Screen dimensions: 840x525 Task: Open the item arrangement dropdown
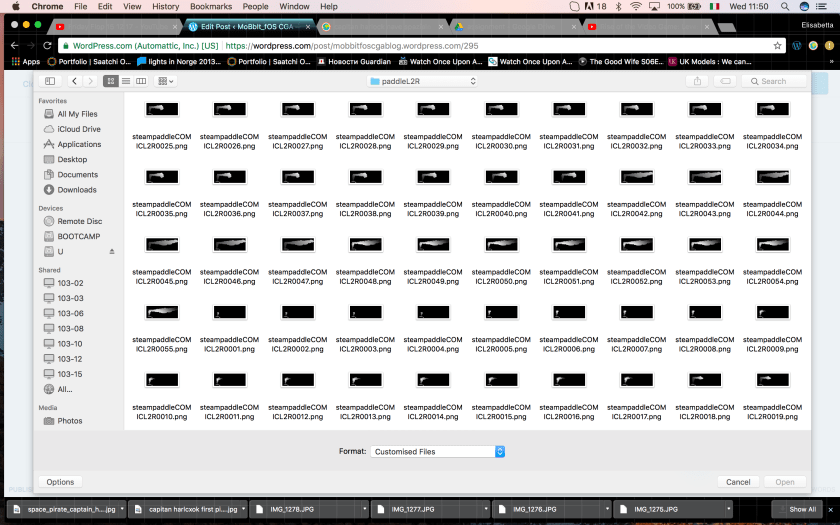point(166,81)
